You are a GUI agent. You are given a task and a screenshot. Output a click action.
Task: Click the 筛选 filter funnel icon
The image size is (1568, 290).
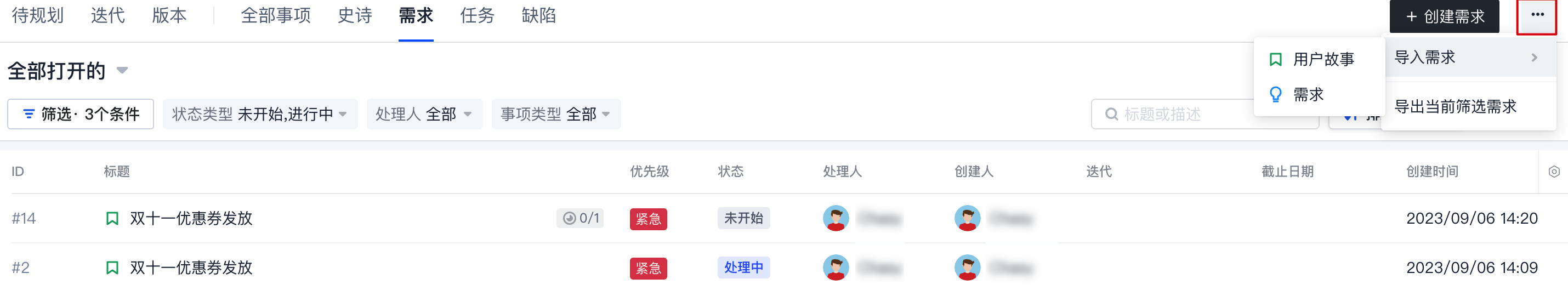pos(29,114)
